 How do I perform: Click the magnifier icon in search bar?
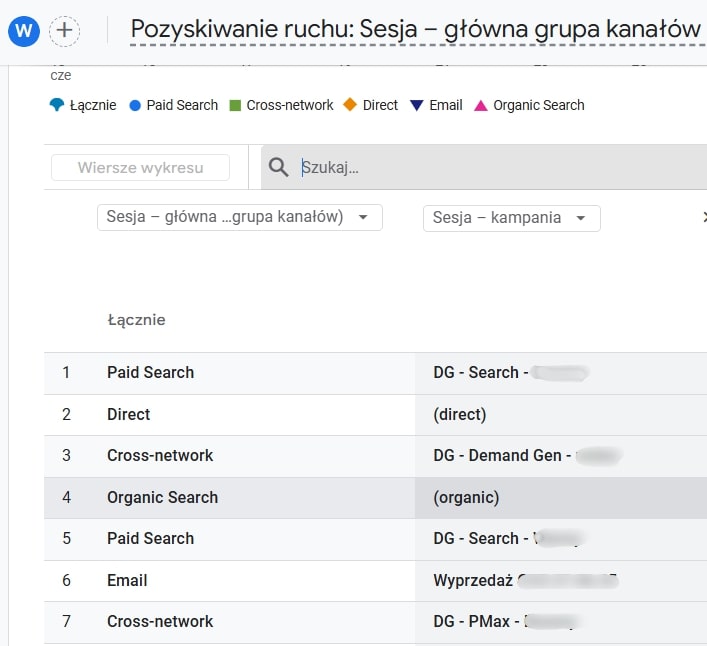279,168
